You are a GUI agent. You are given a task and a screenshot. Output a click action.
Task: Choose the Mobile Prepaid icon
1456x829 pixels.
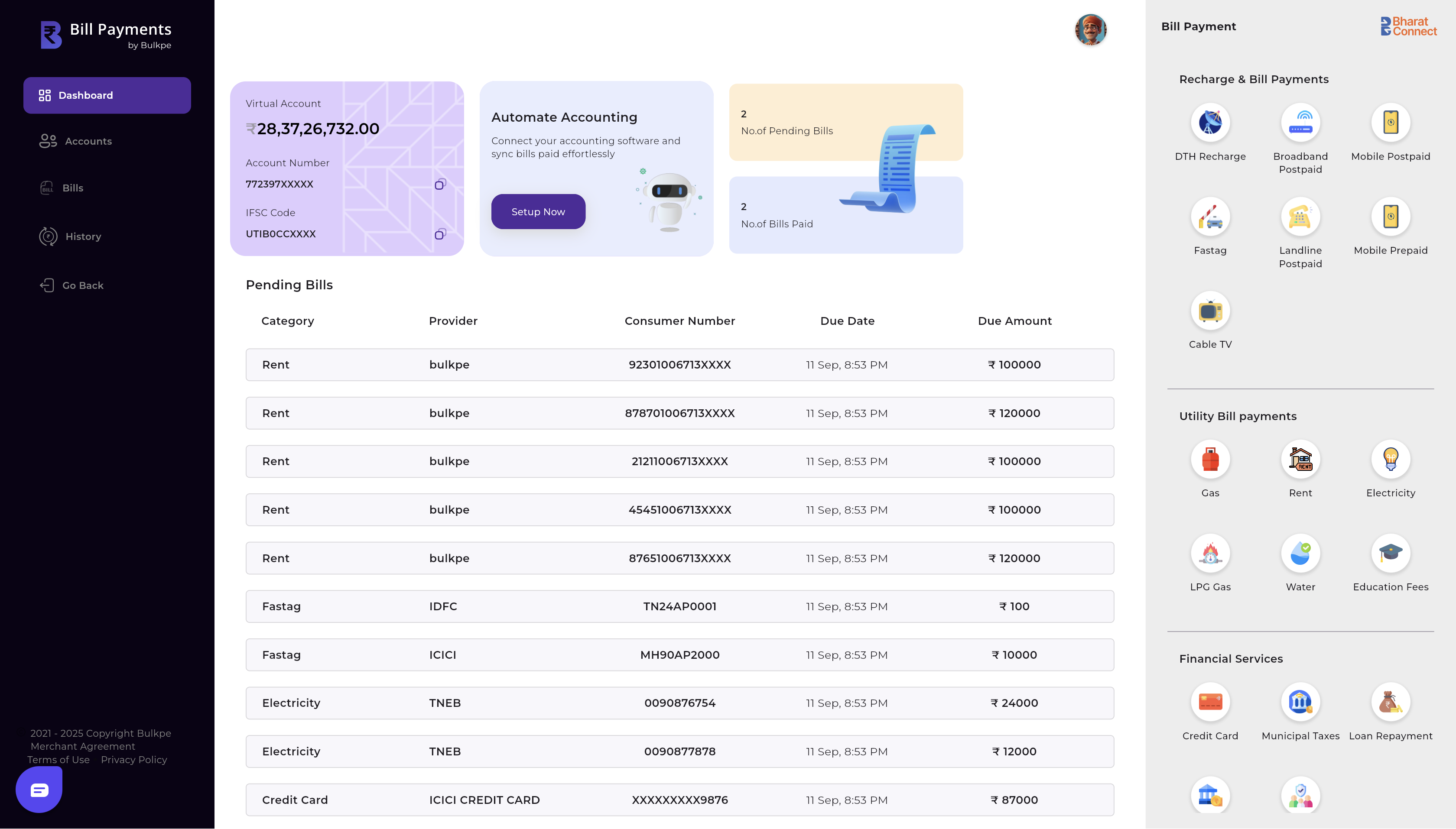click(x=1391, y=217)
